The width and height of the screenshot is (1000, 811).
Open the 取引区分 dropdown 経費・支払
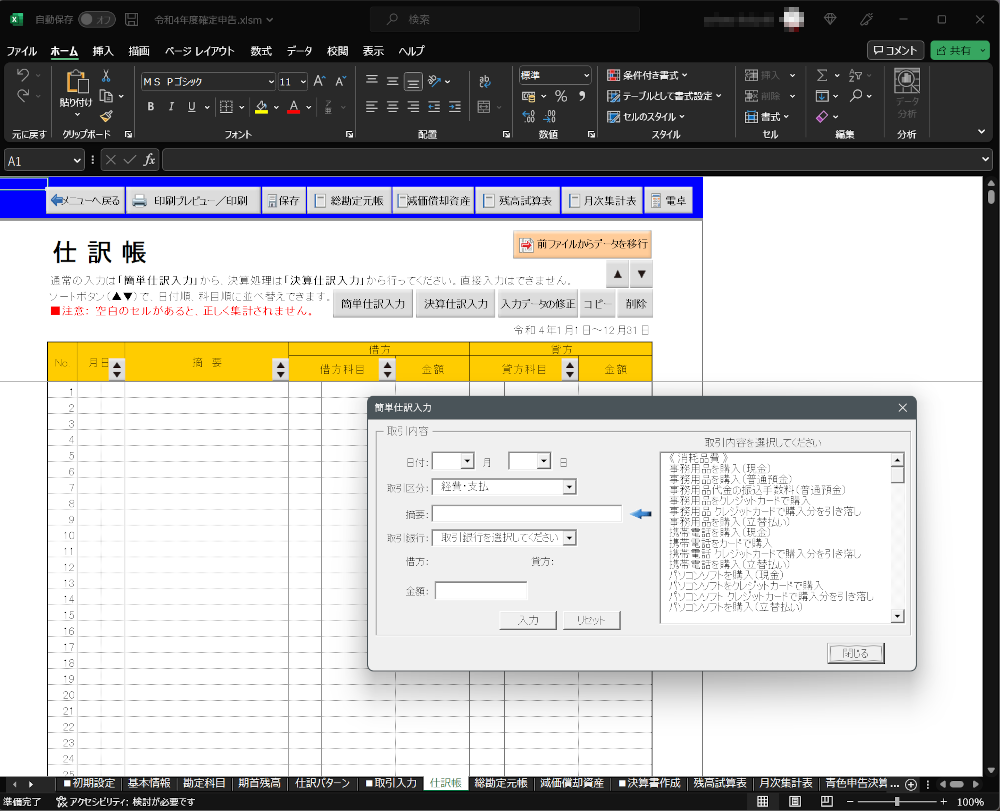[x=569, y=487]
